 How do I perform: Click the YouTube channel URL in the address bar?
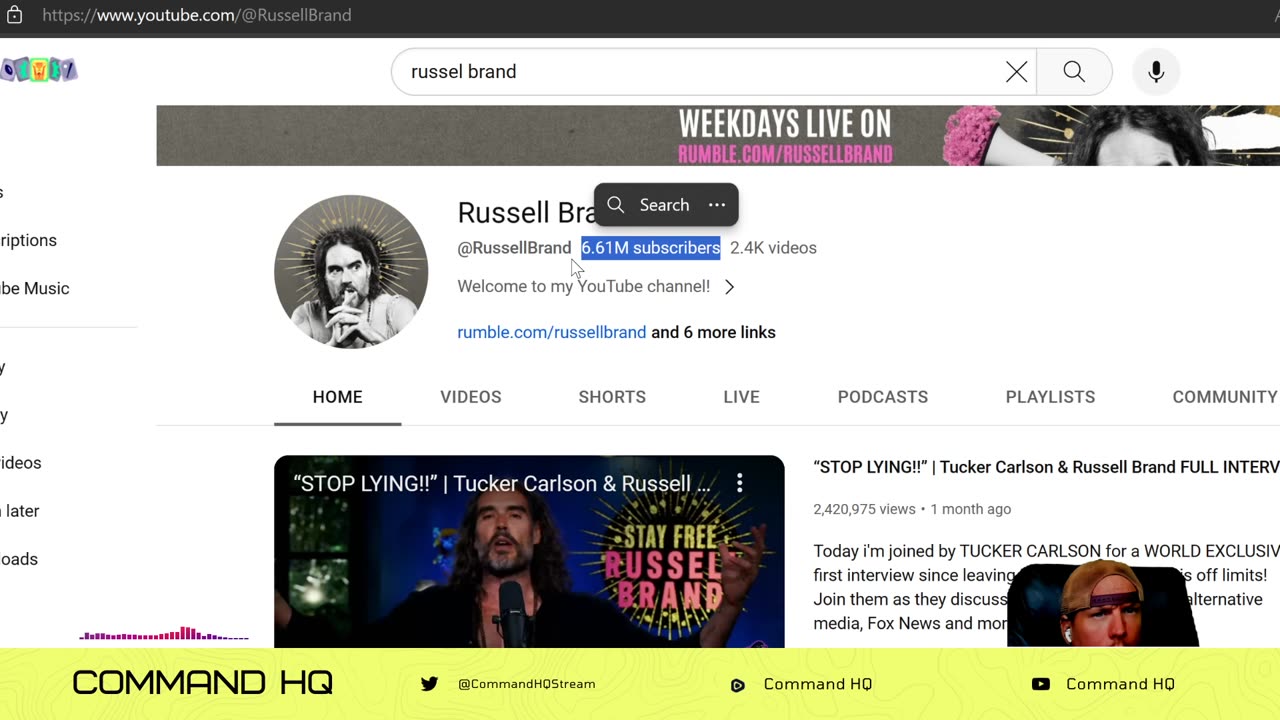196,15
